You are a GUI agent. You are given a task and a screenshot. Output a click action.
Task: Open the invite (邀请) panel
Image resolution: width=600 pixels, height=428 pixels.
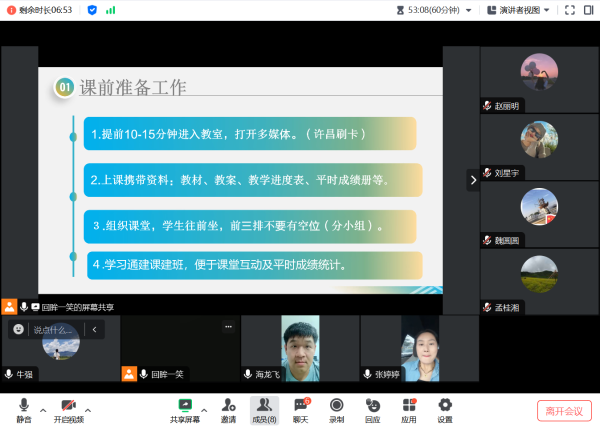(228, 408)
